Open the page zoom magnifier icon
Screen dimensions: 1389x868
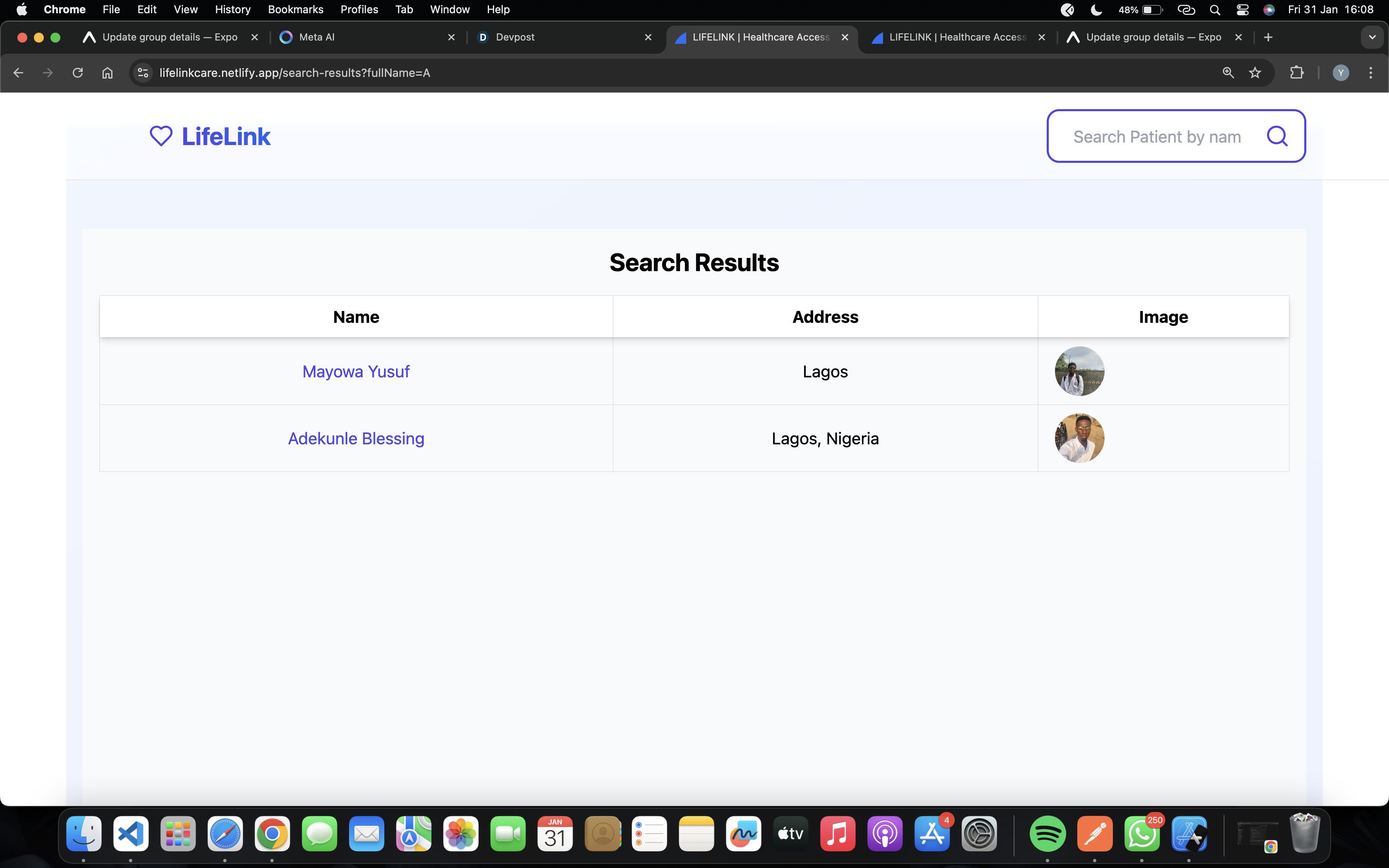1228,73
